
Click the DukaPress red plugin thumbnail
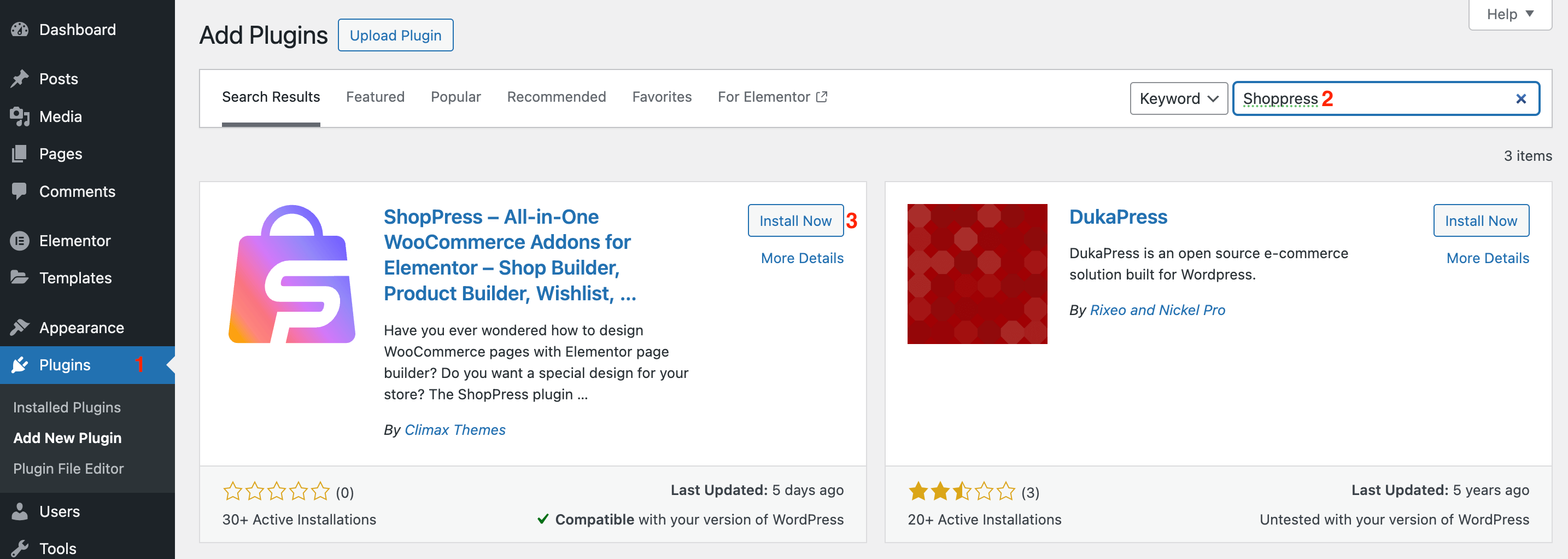point(977,274)
